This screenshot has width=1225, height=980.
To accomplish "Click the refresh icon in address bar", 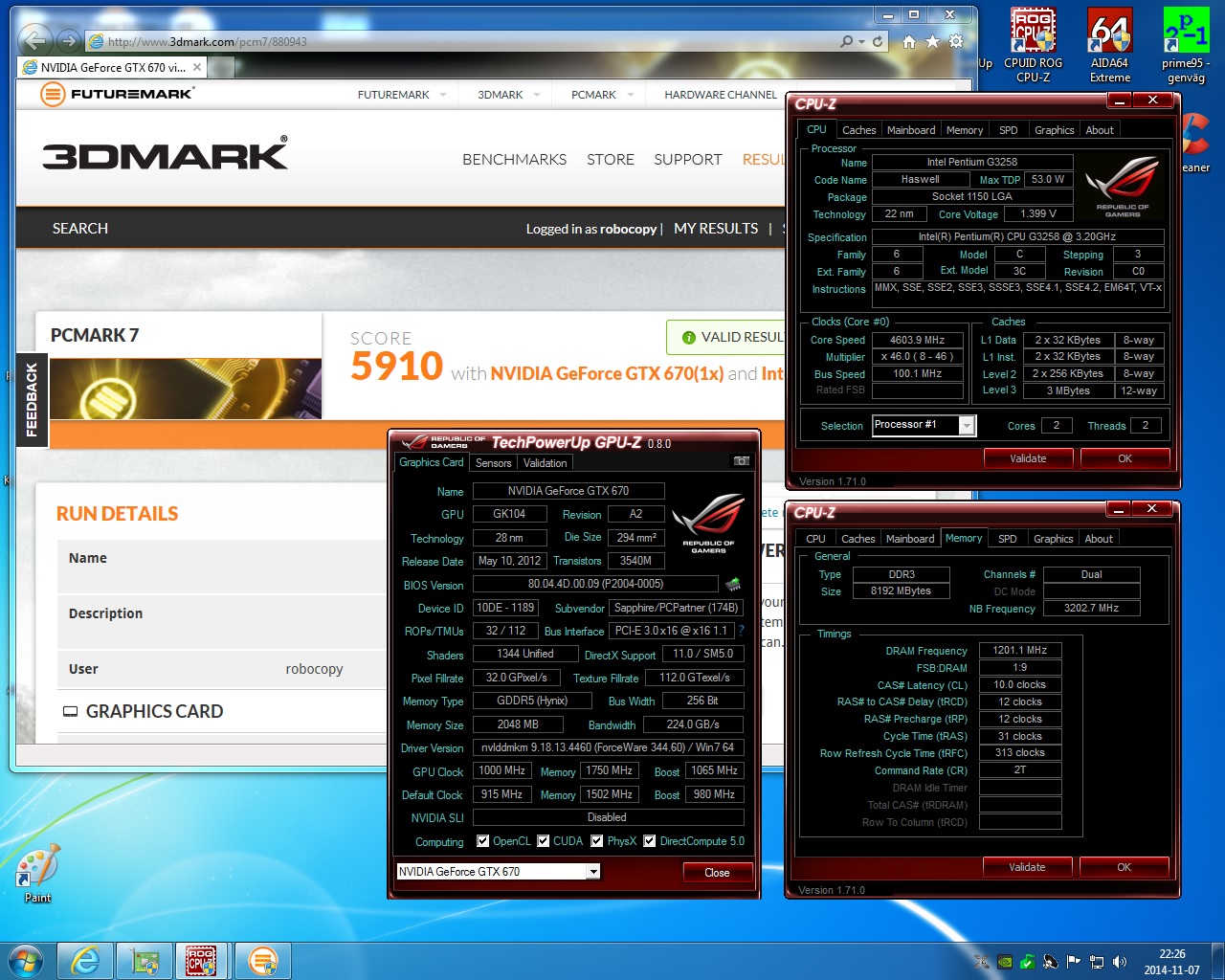I will 879,41.
